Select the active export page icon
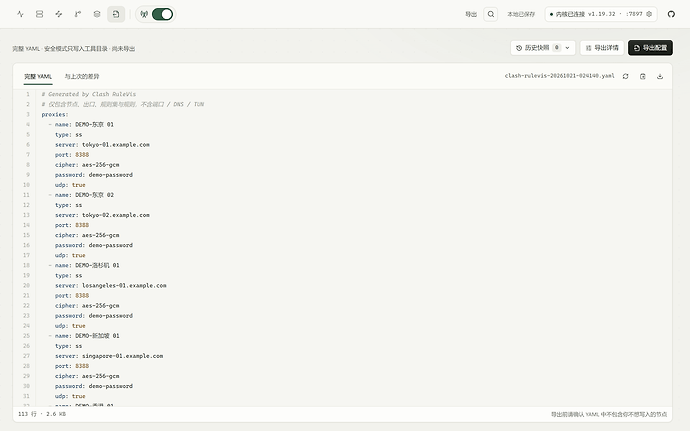Viewport: 690px width, 431px height. (x=116, y=14)
